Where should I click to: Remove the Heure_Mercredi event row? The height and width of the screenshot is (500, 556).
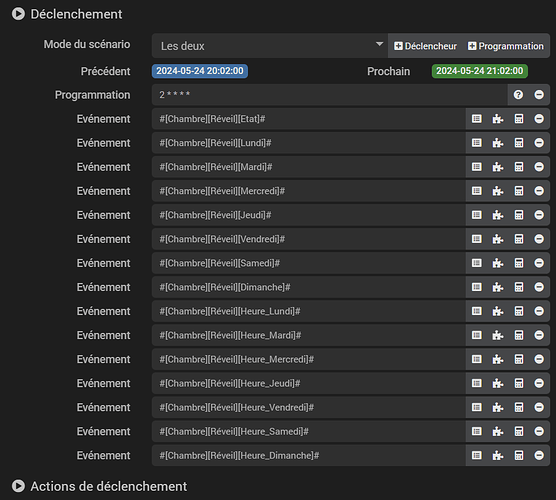coord(539,359)
